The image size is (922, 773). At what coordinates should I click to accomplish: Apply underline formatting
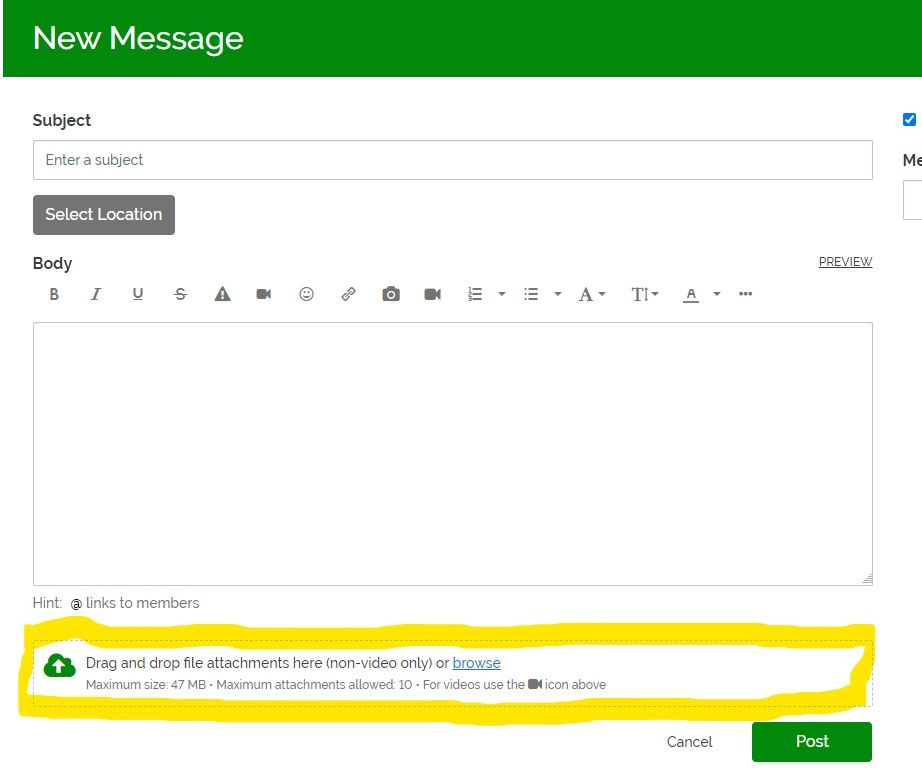[138, 294]
